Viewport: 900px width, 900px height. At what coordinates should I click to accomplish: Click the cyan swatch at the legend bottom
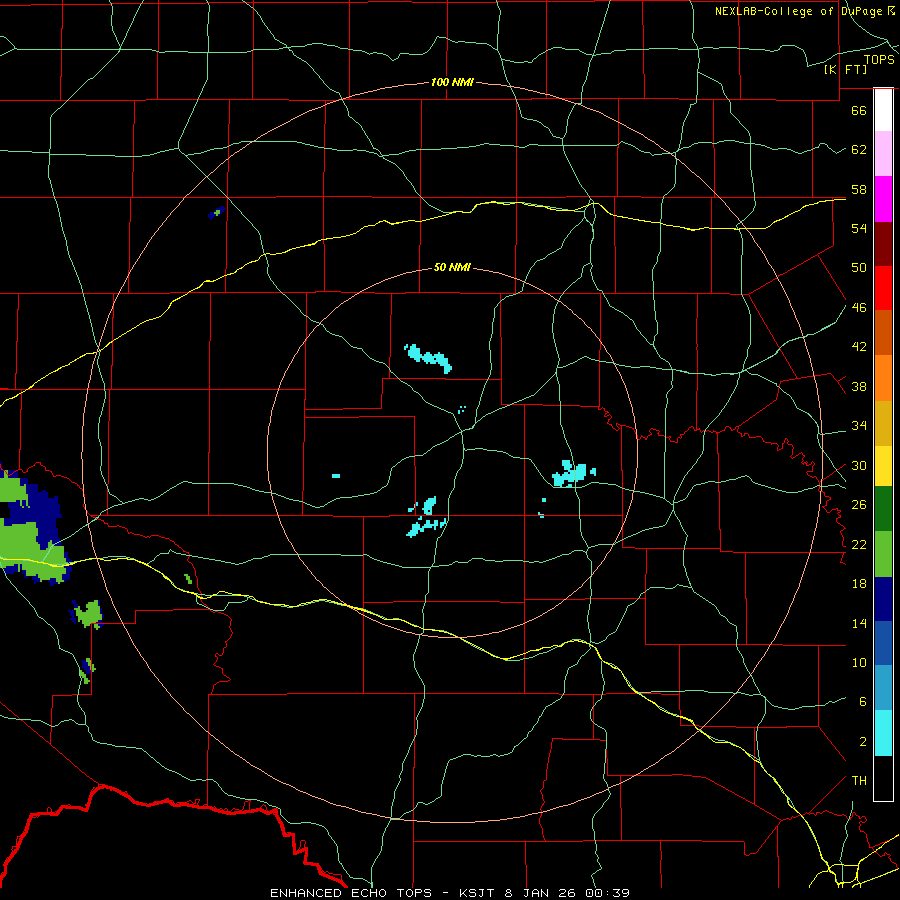click(883, 733)
